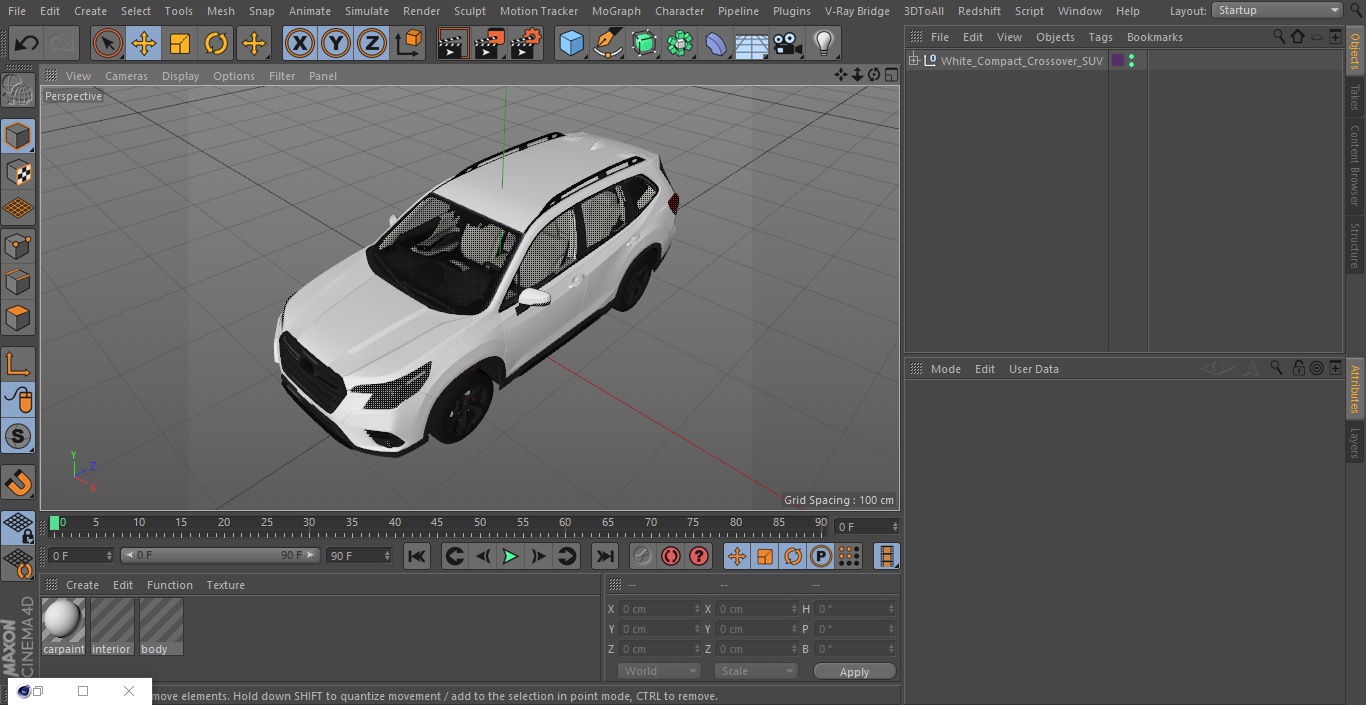Click the Apply button

[x=854, y=671]
